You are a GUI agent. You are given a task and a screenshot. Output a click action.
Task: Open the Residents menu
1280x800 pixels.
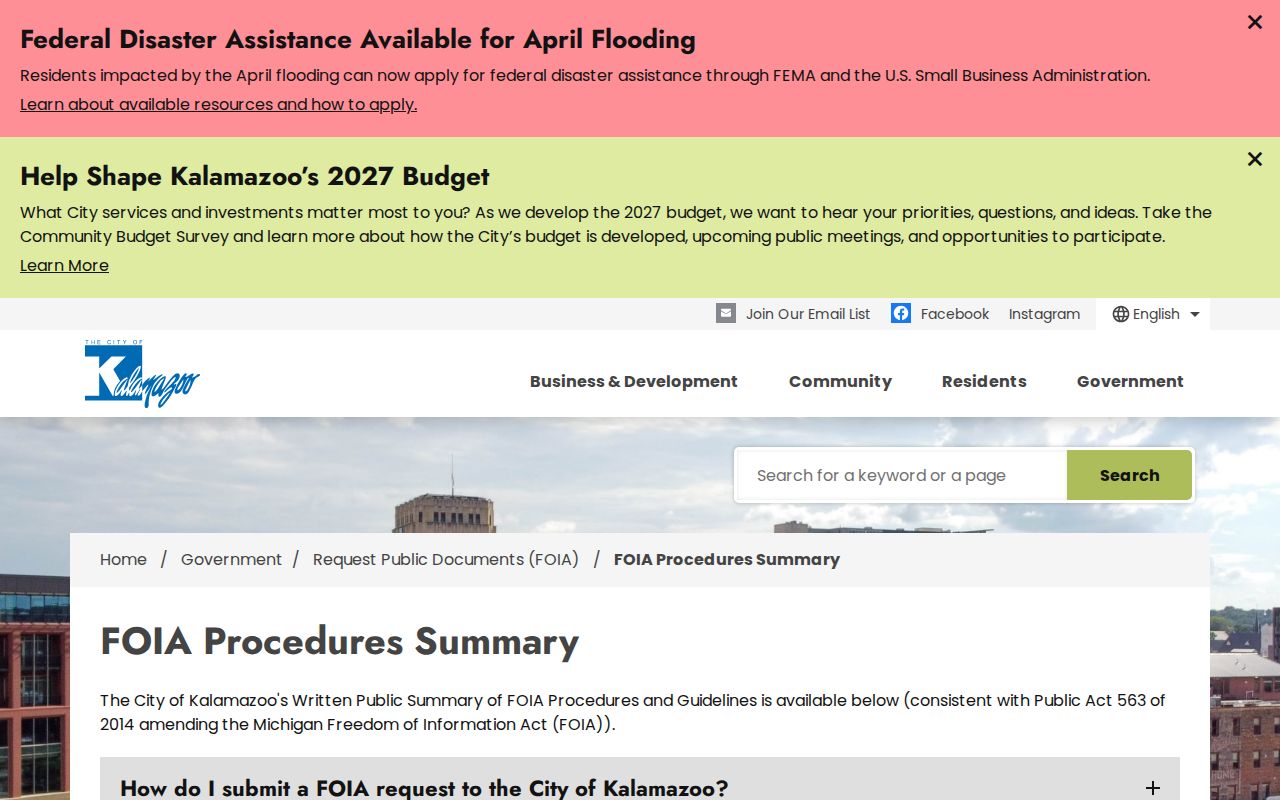tap(984, 381)
